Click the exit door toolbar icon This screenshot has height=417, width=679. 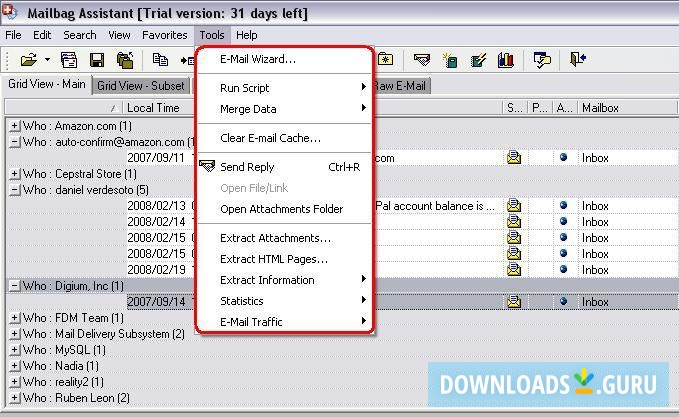(x=578, y=59)
